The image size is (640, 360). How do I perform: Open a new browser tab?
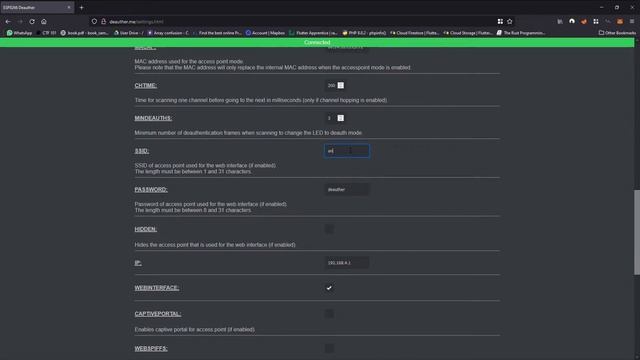pyautogui.click(x=82, y=7)
